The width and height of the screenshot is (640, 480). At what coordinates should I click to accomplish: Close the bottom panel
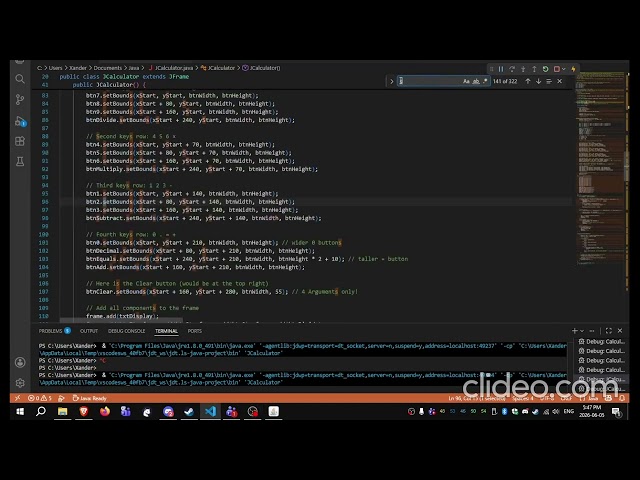(x=620, y=331)
